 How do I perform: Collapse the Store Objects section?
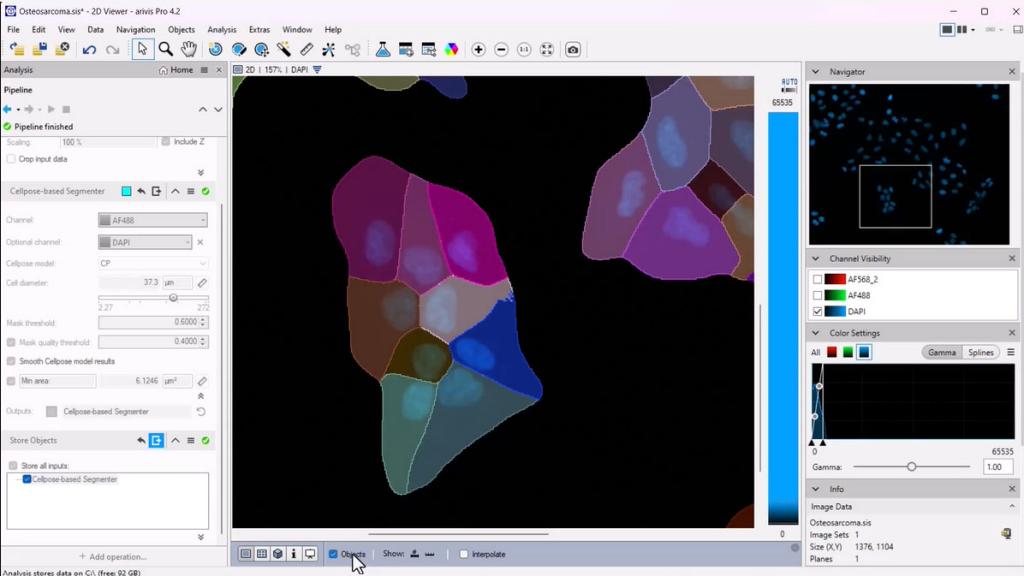click(x=174, y=440)
